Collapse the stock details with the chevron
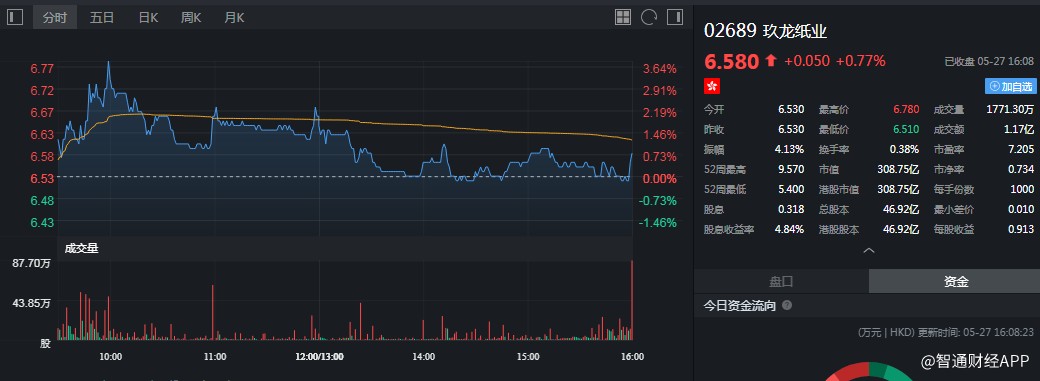 click(868, 250)
